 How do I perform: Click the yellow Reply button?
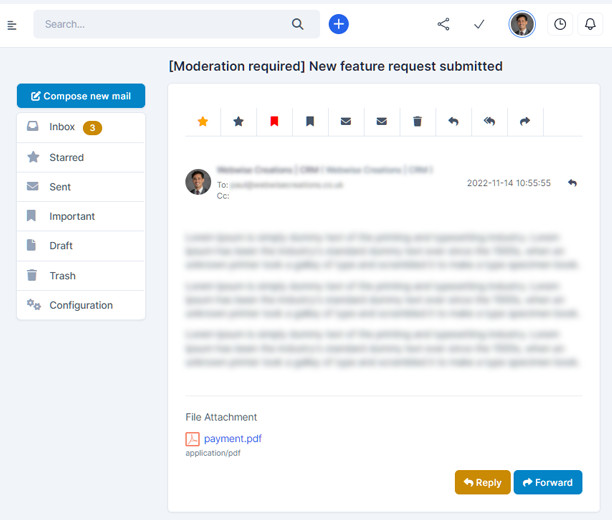pyautogui.click(x=482, y=483)
